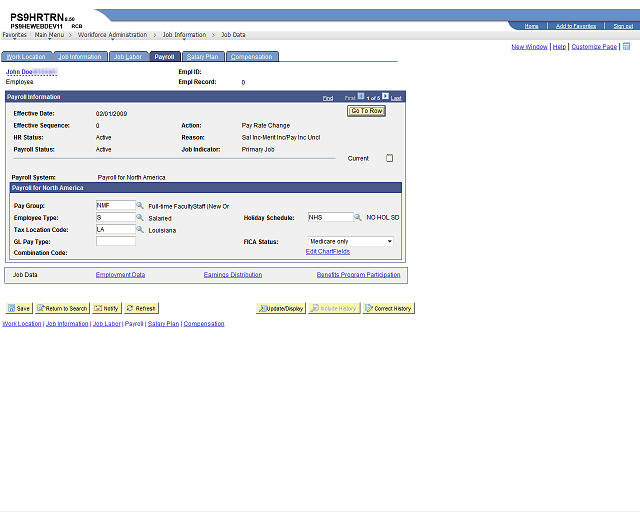Viewport: 640px width, 512px height.
Task: Save the job data record
Action: point(19,308)
